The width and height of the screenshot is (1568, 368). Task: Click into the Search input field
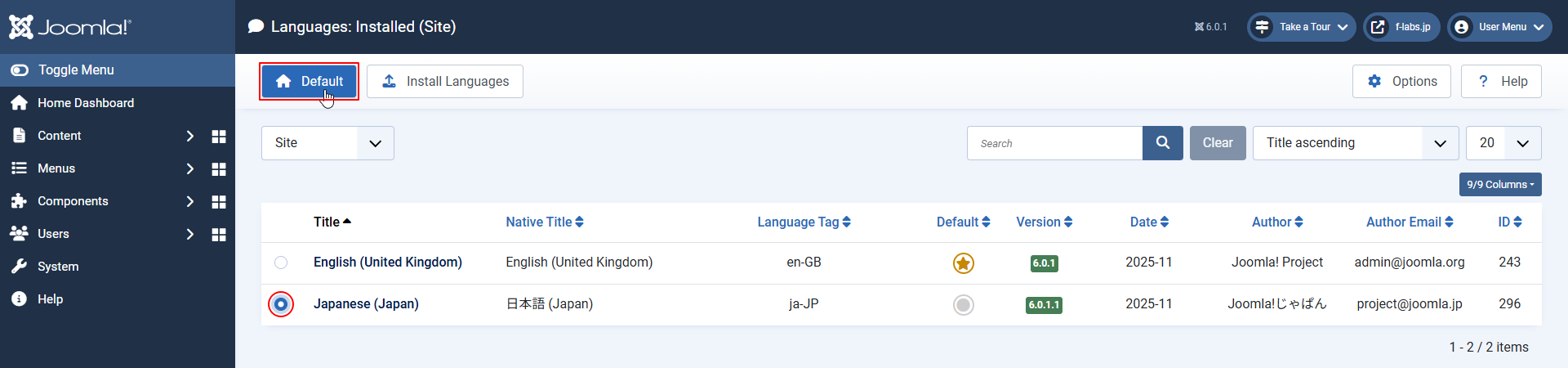coord(1054,143)
